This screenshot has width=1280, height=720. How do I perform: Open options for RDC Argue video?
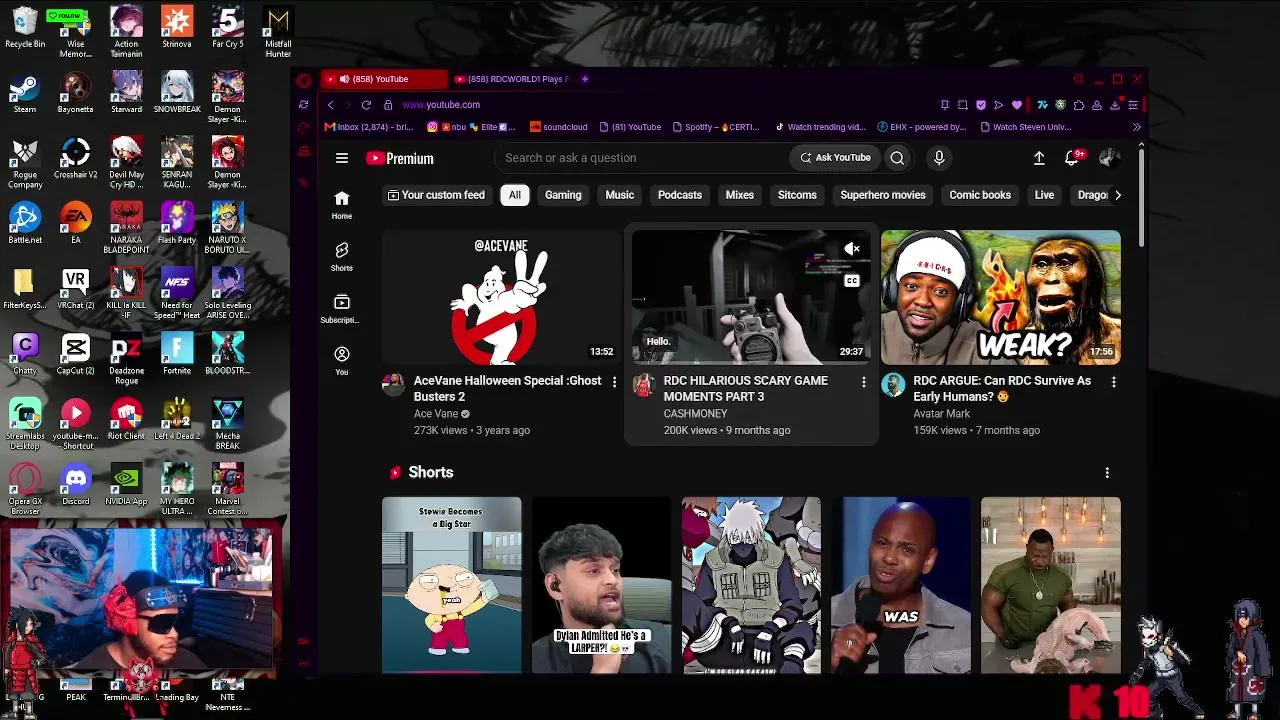(x=1113, y=382)
